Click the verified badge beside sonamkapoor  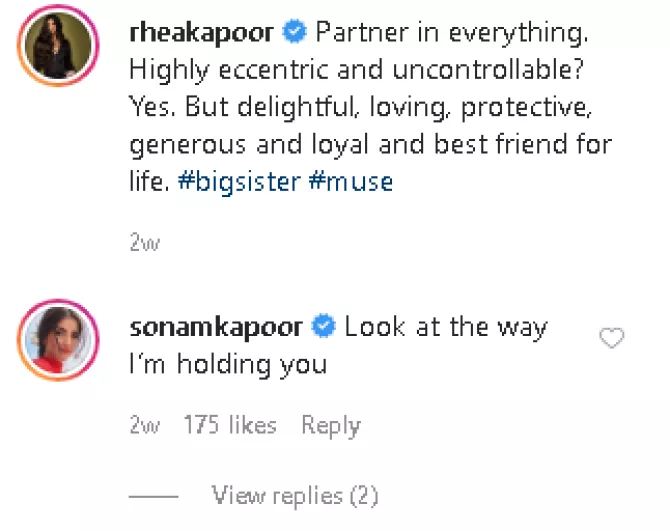[x=324, y=326]
